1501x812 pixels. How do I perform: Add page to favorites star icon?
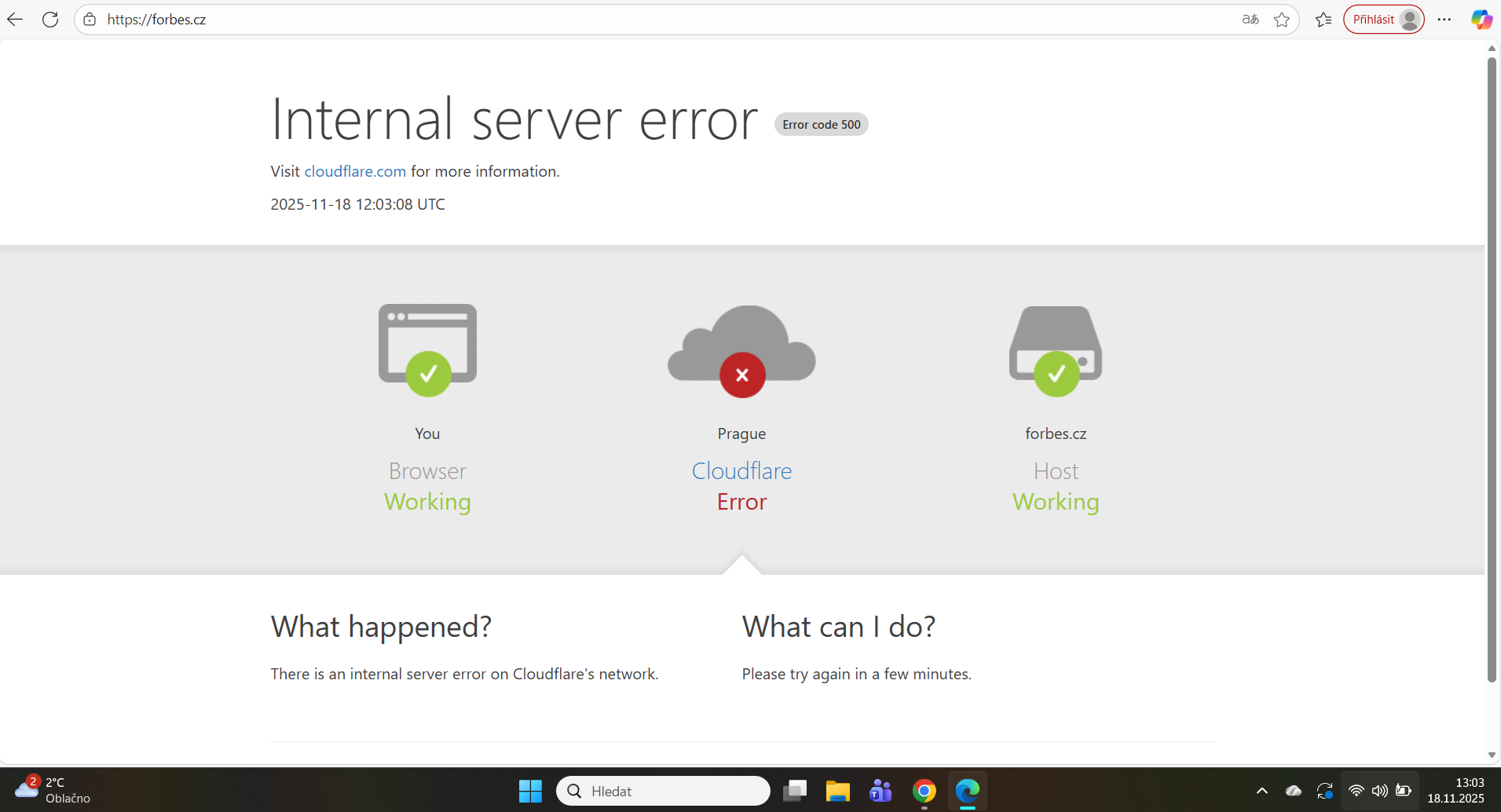coord(1282,20)
